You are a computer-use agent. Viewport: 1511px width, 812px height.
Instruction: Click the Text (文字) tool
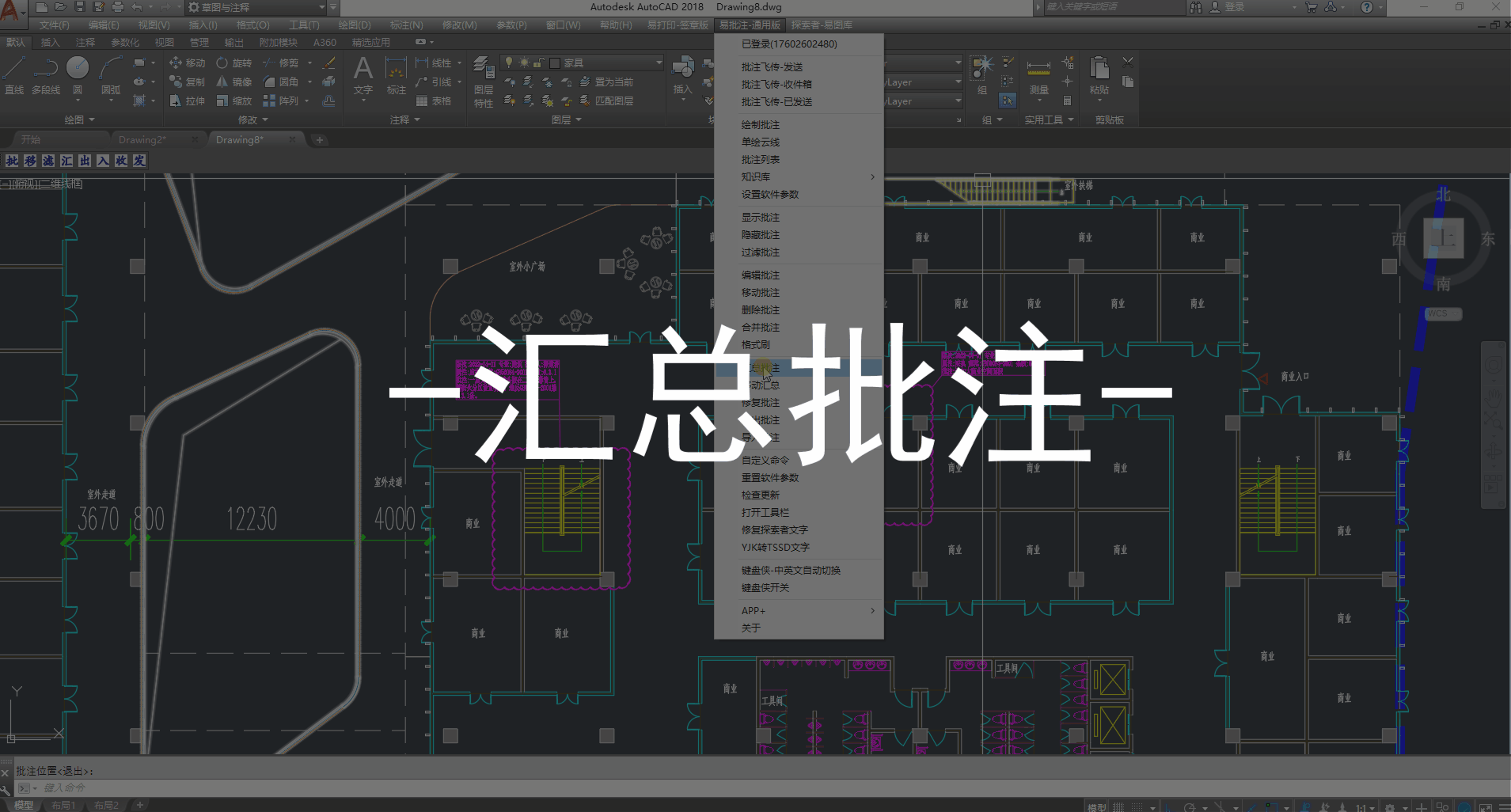363,76
